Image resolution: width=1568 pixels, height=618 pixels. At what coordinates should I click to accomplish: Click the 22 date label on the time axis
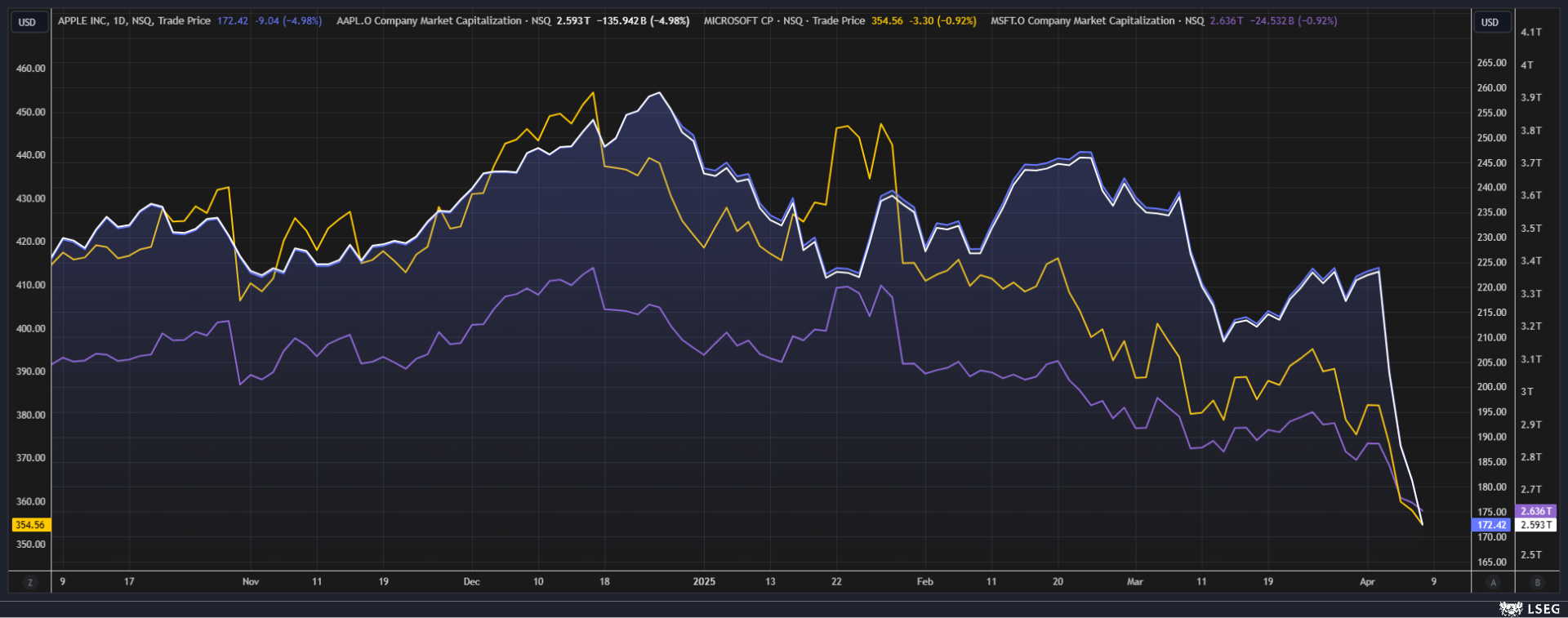(836, 582)
